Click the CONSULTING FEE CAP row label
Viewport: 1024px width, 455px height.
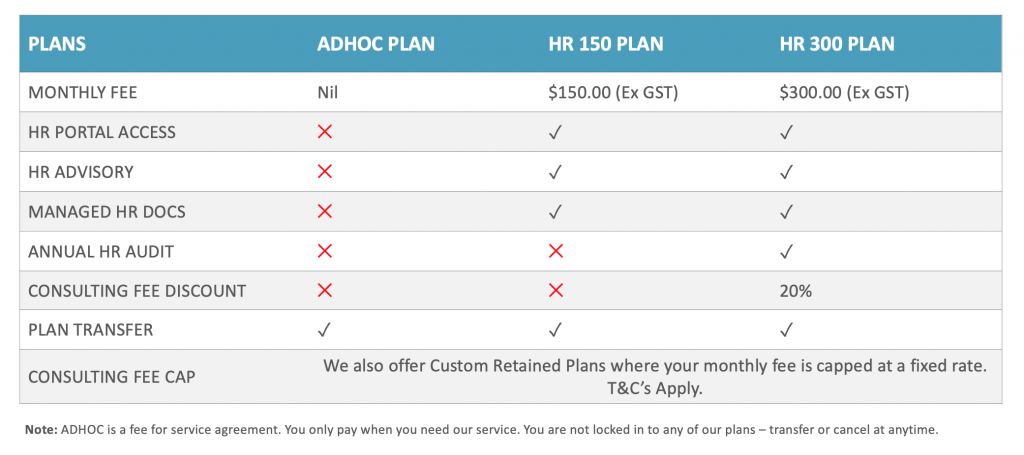tap(112, 377)
